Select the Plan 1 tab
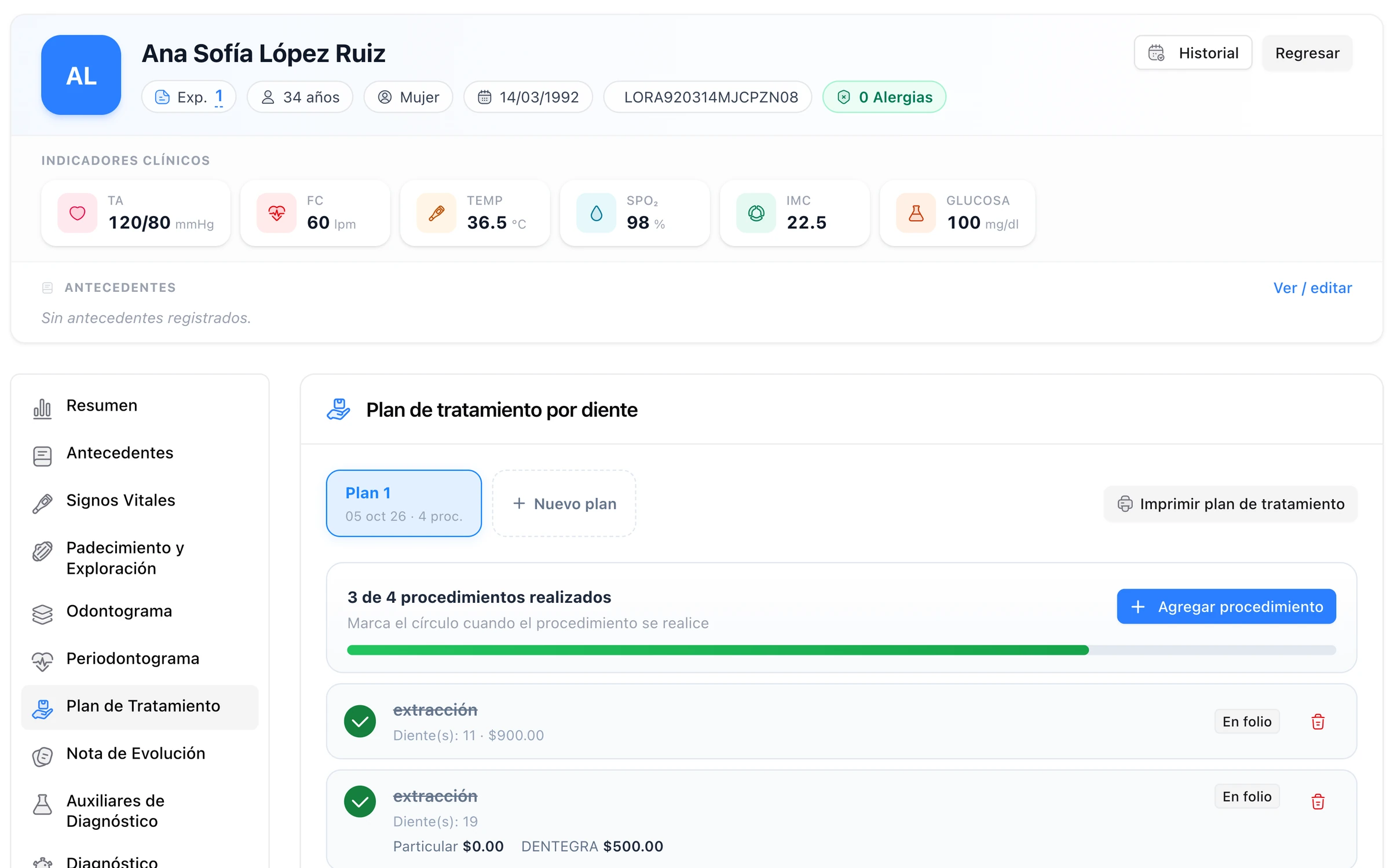The width and height of the screenshot is (1390, 868). point(404,503)
